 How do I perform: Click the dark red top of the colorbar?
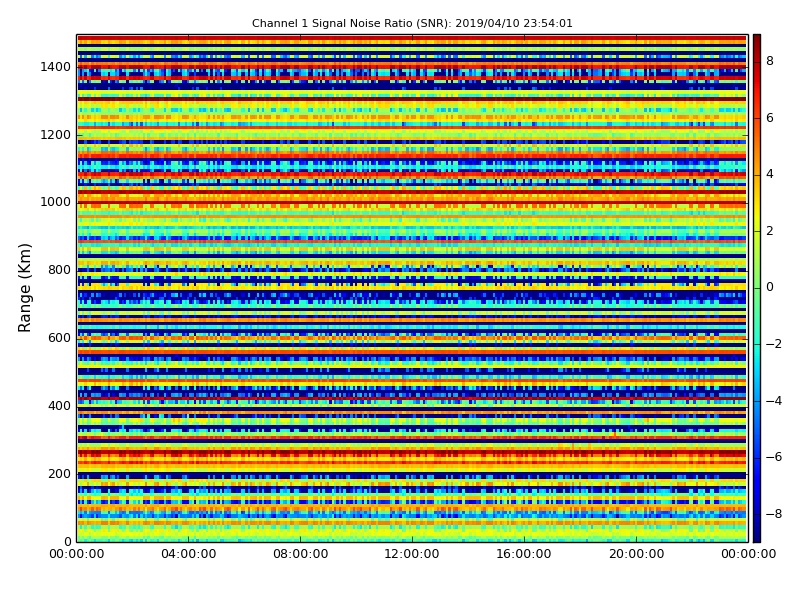(x=757, y=40)
